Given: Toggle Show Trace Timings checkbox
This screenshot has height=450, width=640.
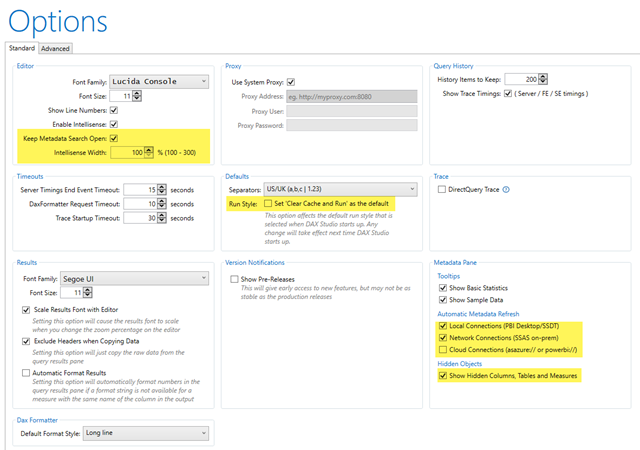Looking at the screenshot, I should pyautogui.click(x=508, y=94).
